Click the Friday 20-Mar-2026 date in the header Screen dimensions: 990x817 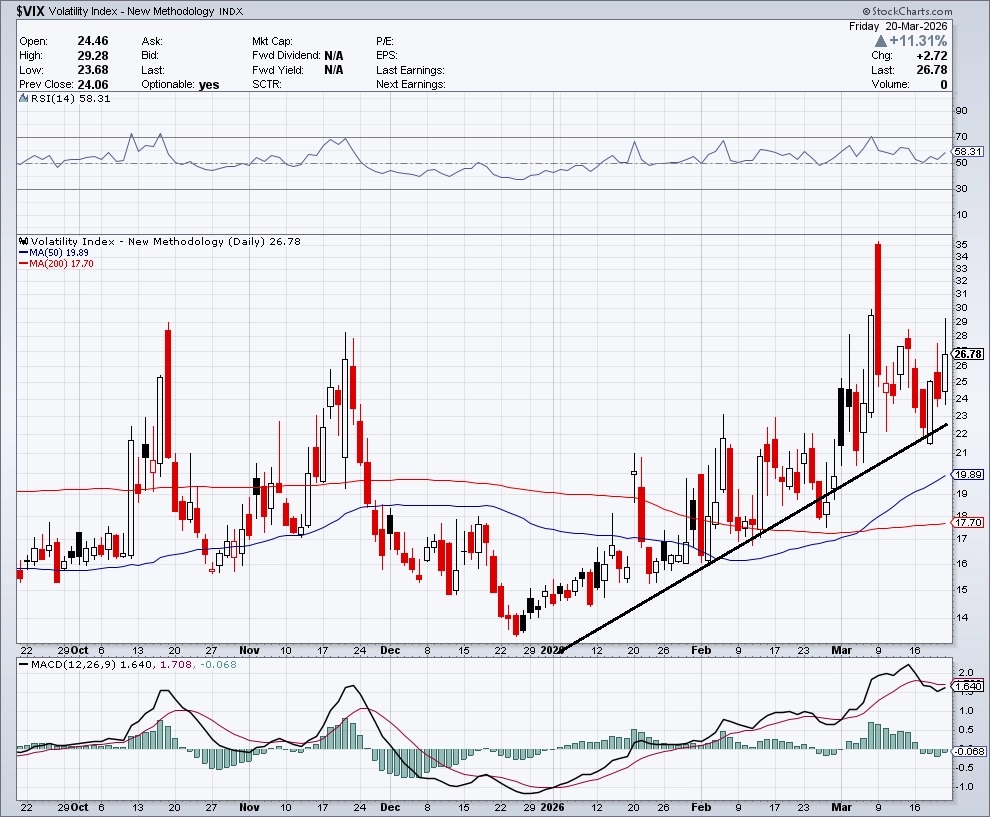click(x=912, y=27)
